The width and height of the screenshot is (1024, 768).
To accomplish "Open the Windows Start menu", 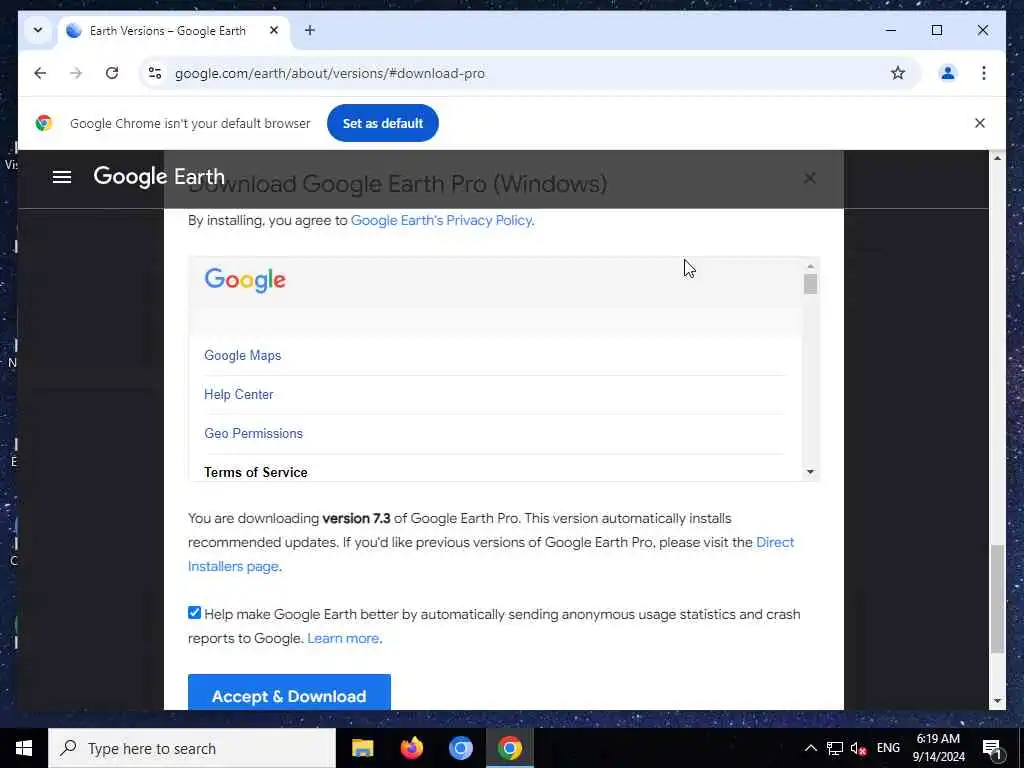I will point(24,748).
